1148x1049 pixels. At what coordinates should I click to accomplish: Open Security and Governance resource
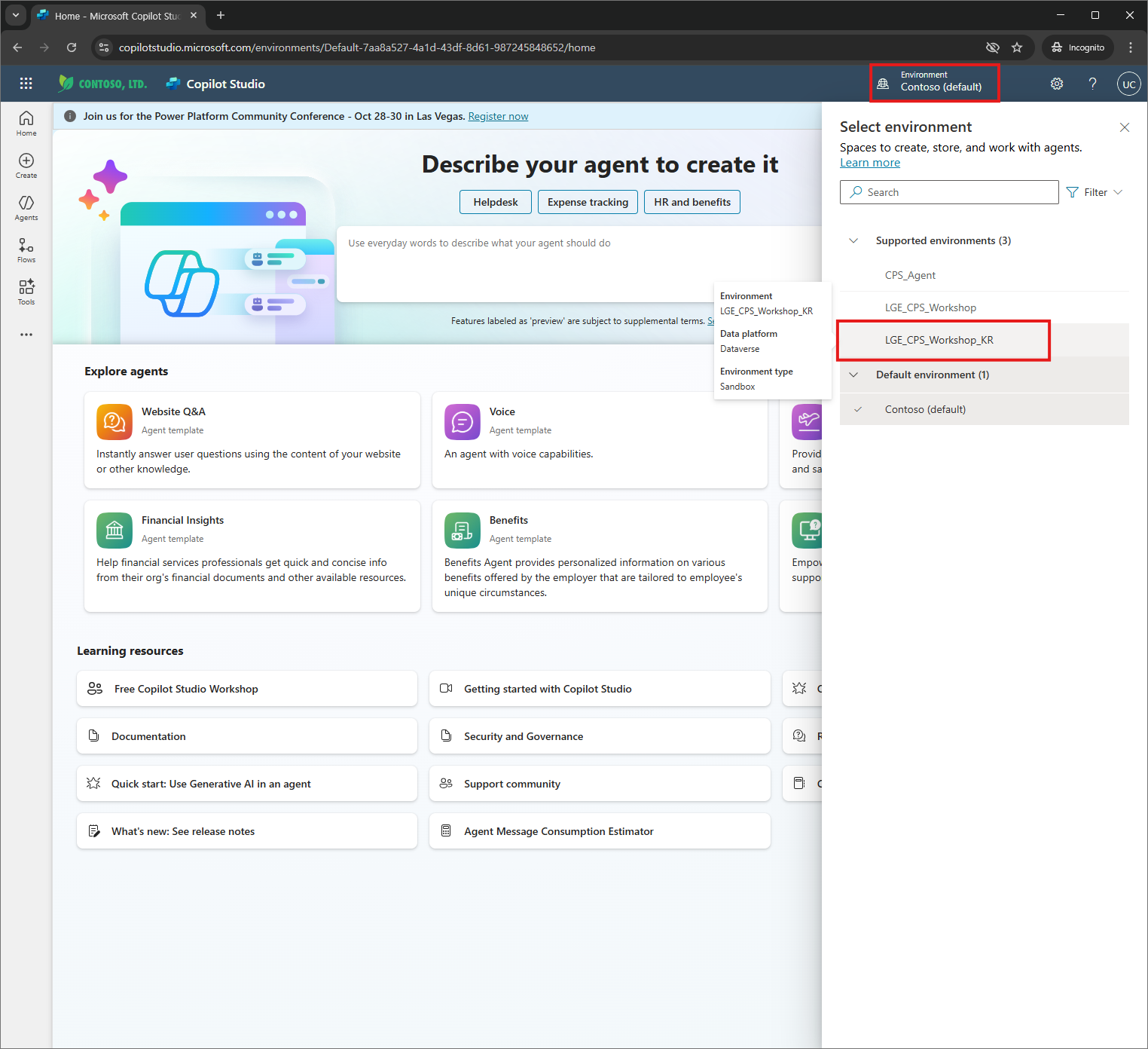coord(600,736)
